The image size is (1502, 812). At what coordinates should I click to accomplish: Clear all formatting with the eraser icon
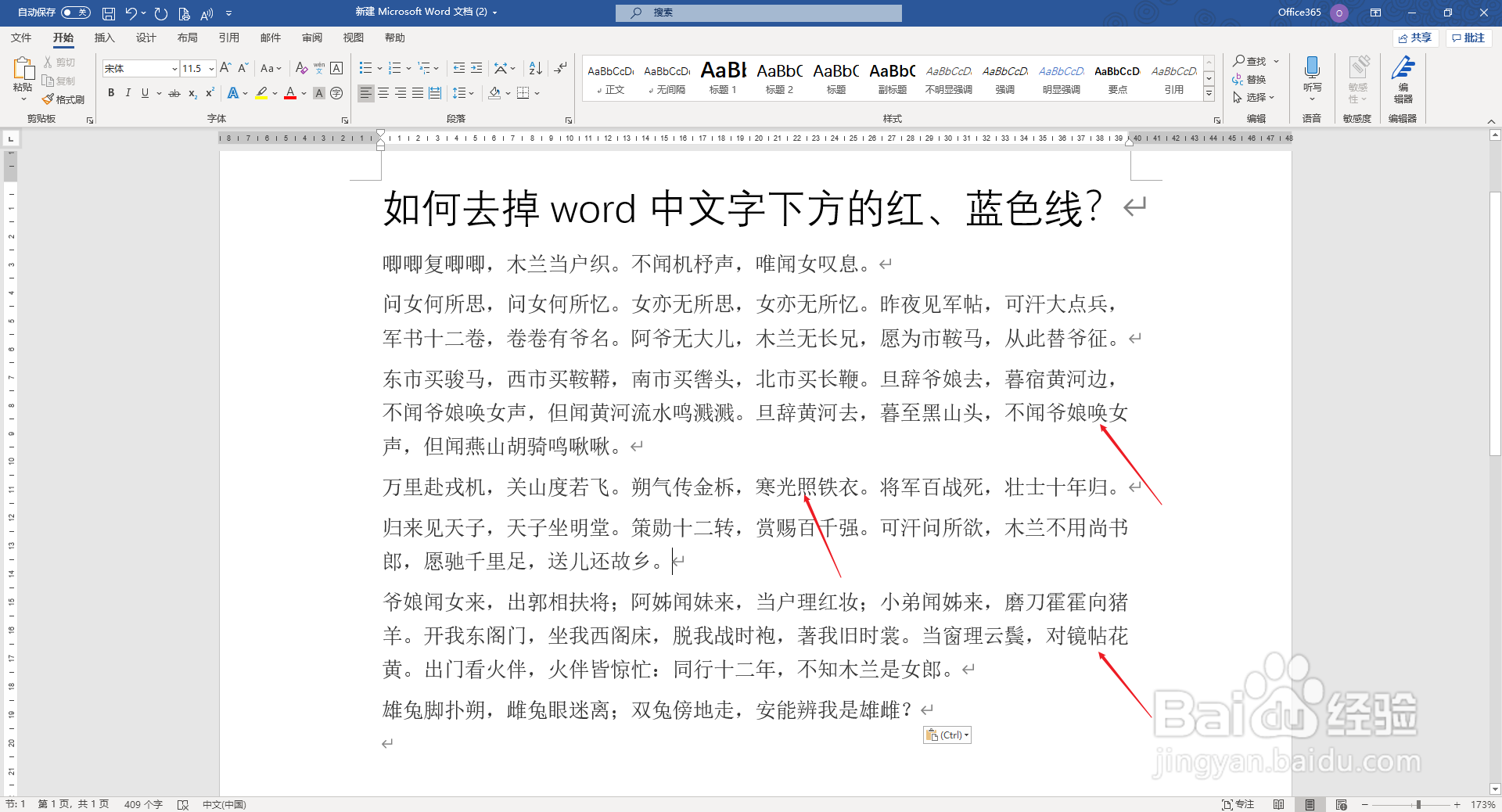coord(301,68)
